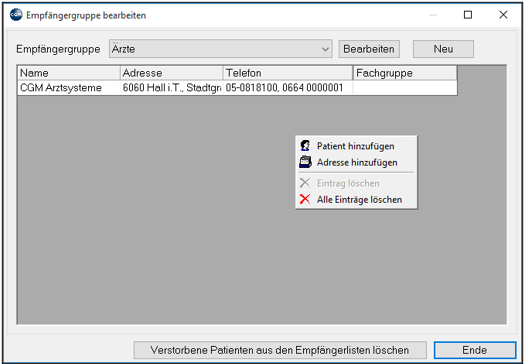Sort by the Name column header
526x364 pixels.
click(69, 73)
